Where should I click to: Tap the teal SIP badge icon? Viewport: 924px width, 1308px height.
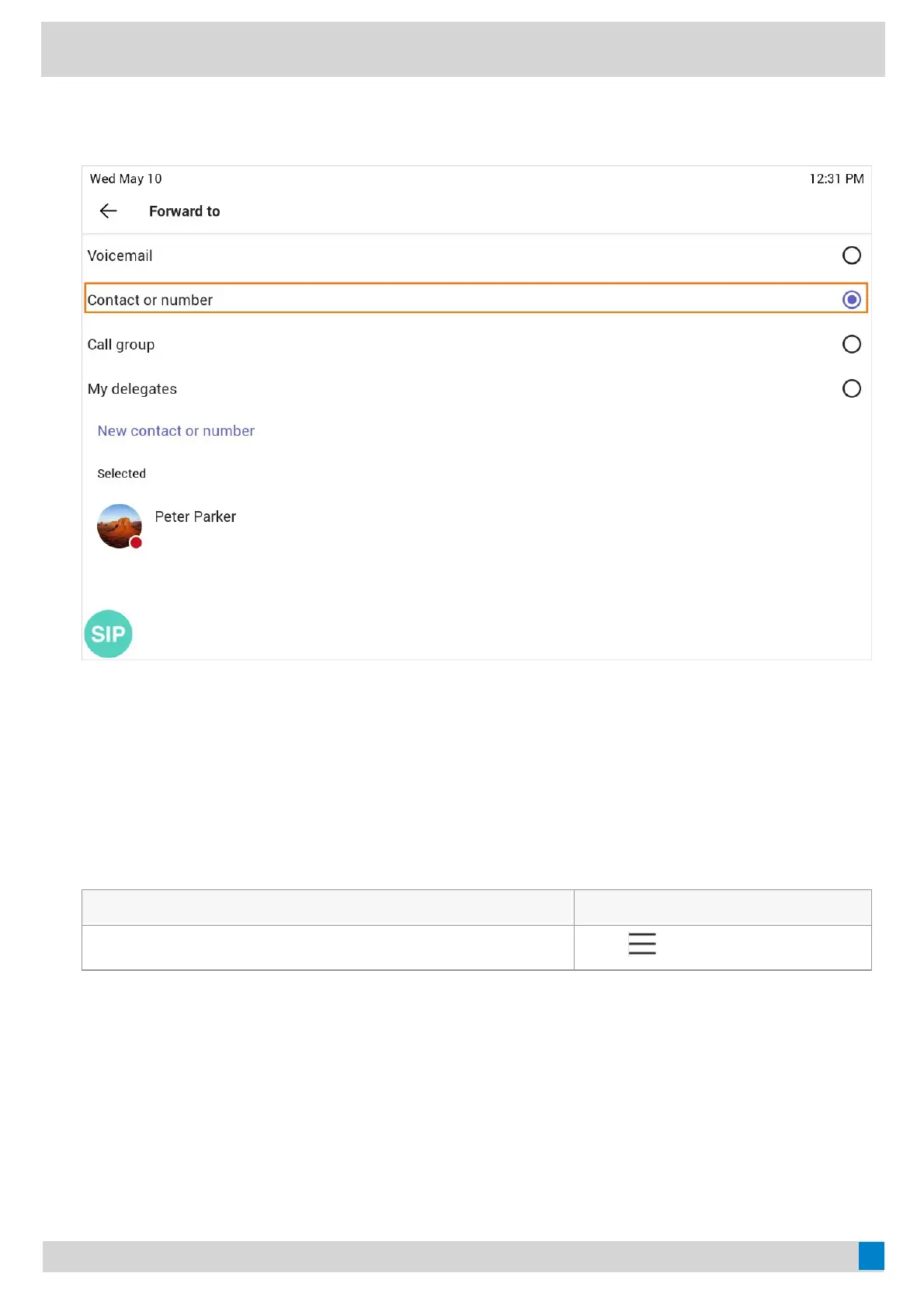[108, 634]
